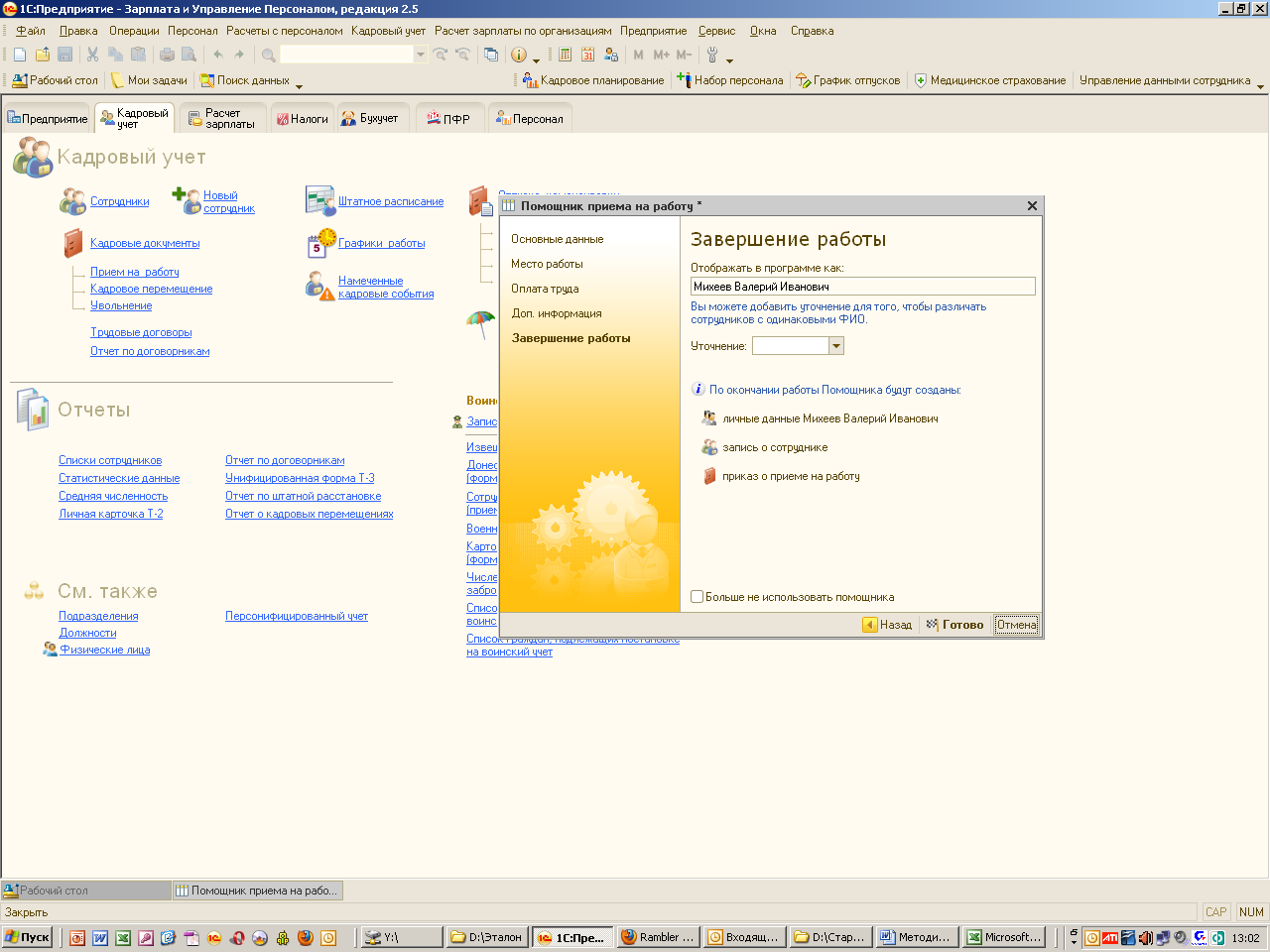This screenshot has width=1270, height=952.
Task: Open the Списки сотрудников report link
Action: click(110, 460)
